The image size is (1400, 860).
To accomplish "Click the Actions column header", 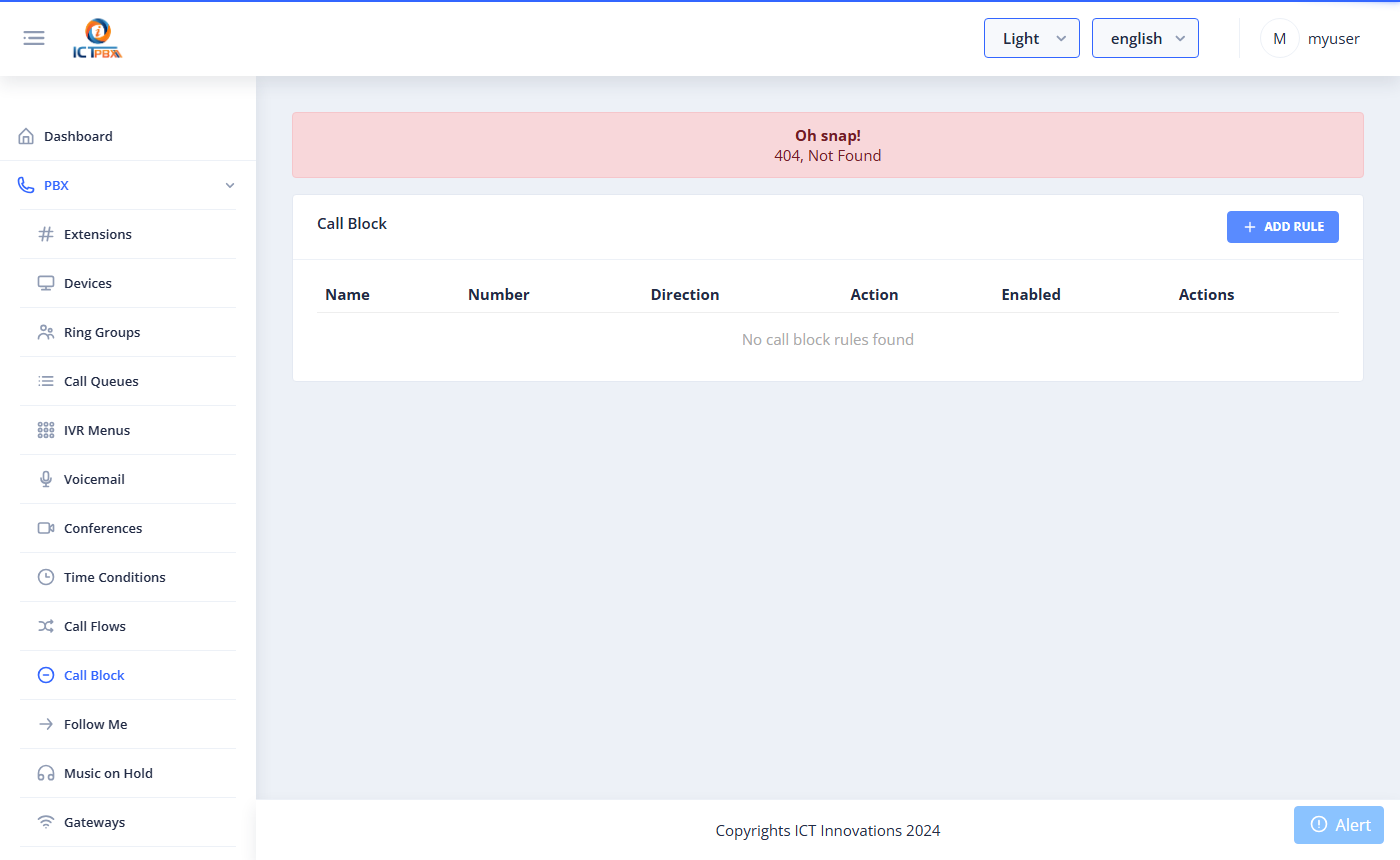I will (1206, 295).
